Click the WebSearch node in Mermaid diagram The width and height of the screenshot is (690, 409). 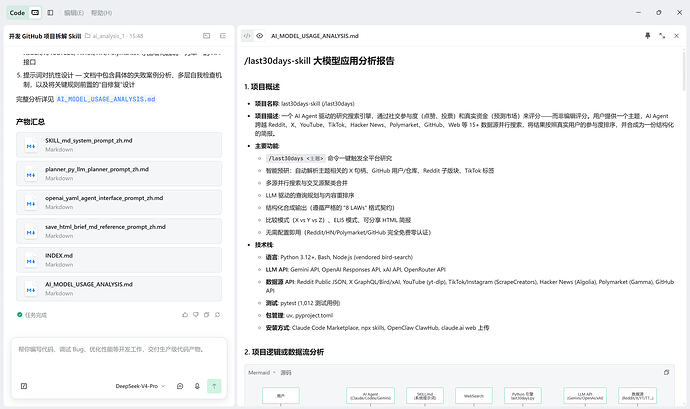point(473,396)
